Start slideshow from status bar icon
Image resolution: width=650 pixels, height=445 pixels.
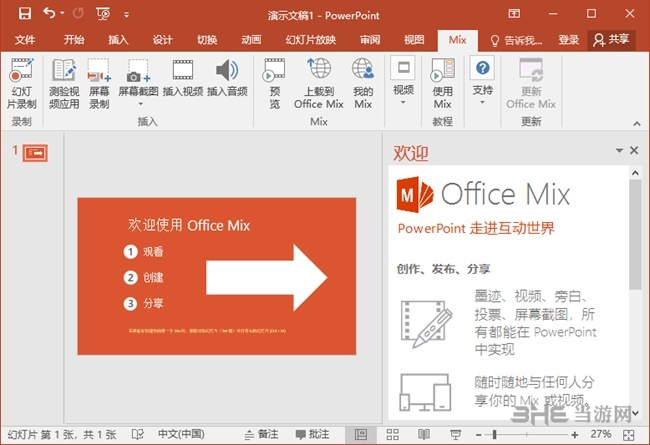click(456, 434)
